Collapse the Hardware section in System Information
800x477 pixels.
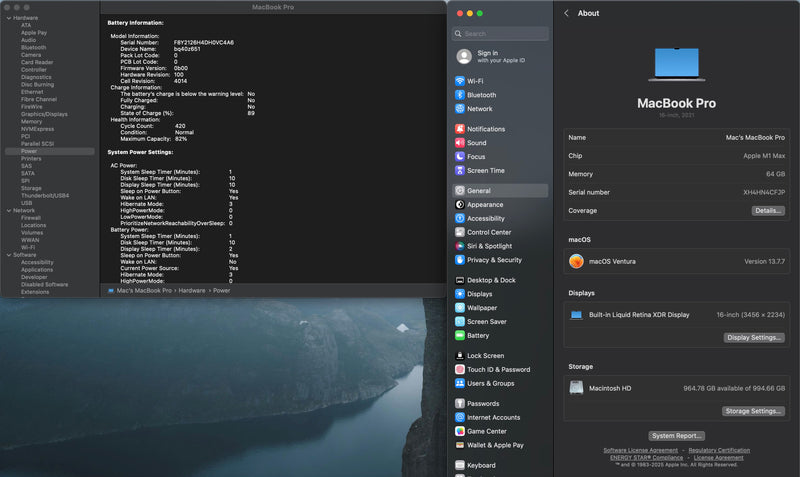point(8,18)
